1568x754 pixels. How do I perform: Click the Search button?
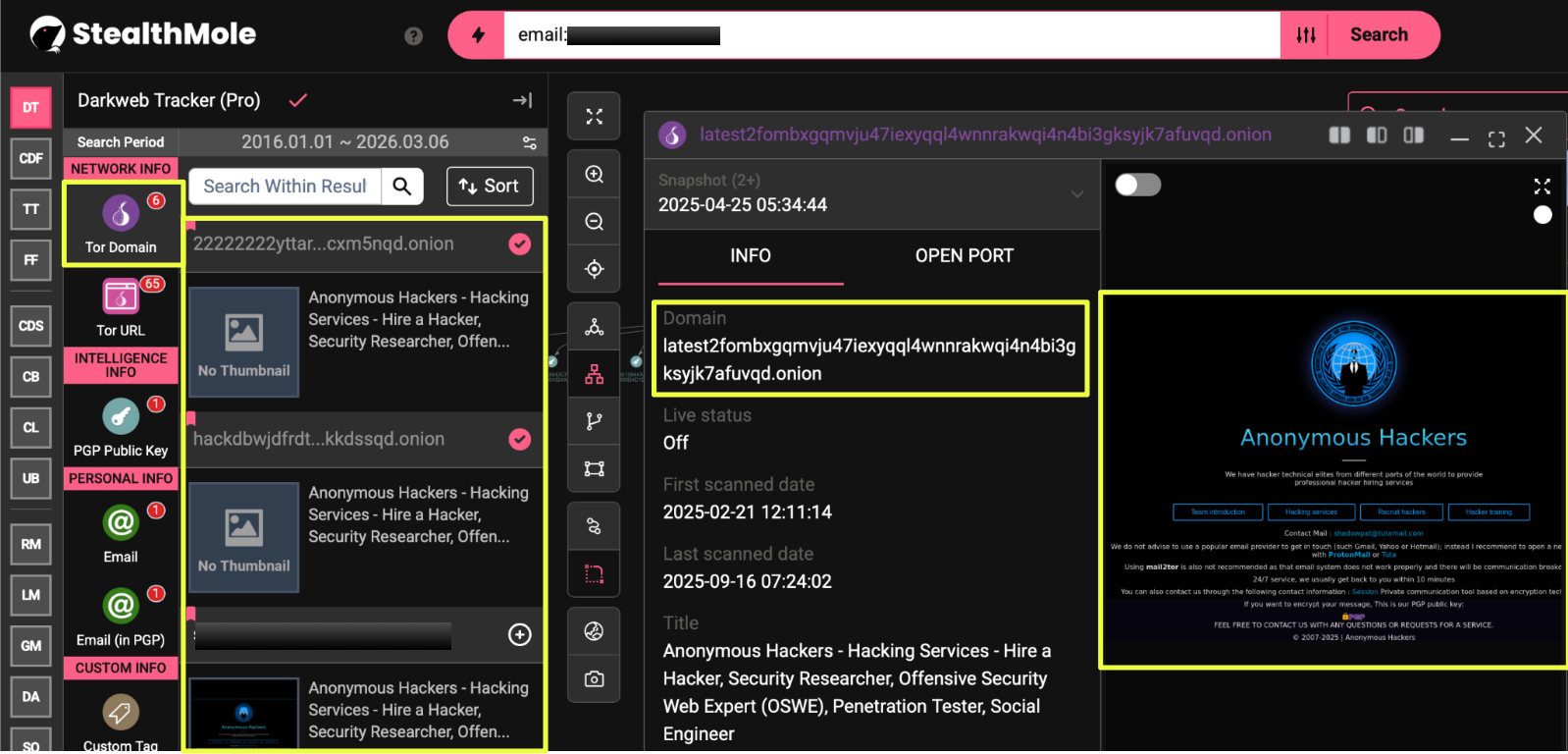1379,35
